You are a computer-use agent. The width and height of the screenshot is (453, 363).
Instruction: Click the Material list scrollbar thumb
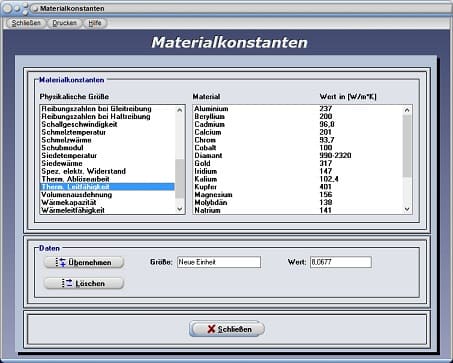pos(407,146)
